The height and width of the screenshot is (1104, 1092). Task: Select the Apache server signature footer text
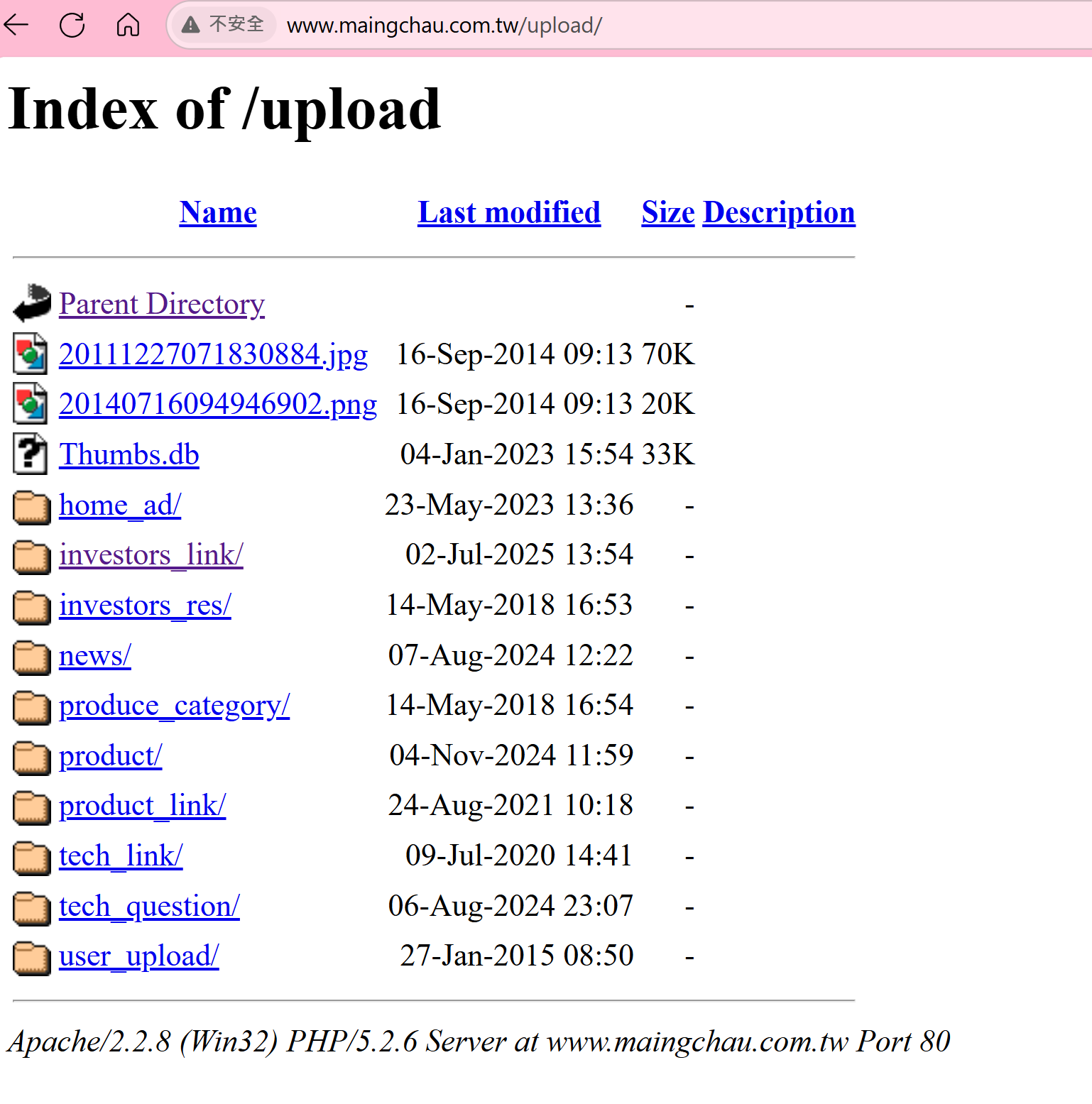[479, 1042]
